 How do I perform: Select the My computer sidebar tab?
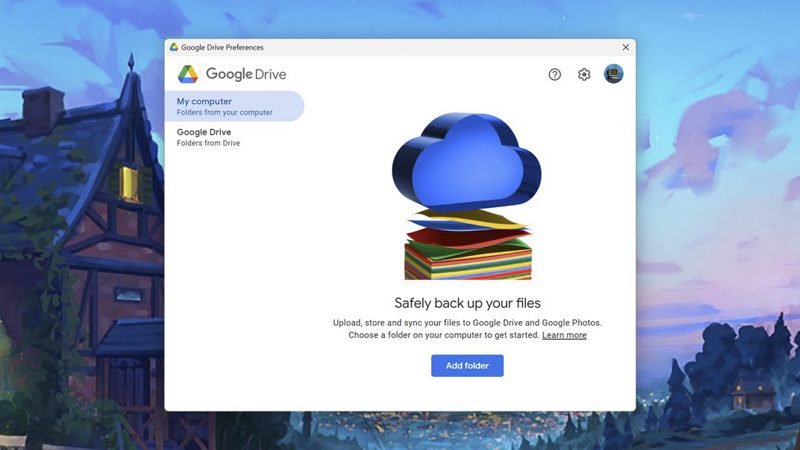(x=235, y=106)
